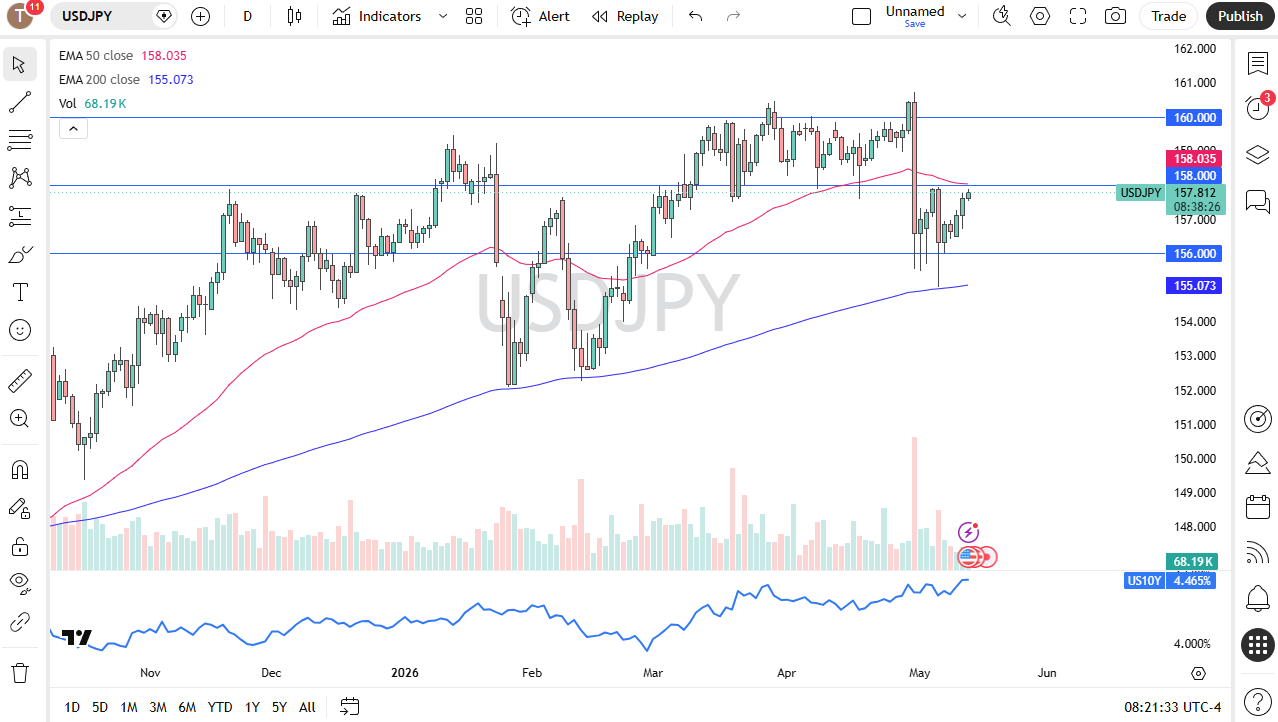Open the Pine/ideas mountain icon panel
This screenshot has height=722, width=1278.
pyautogui.click(x=1257, y=463)
